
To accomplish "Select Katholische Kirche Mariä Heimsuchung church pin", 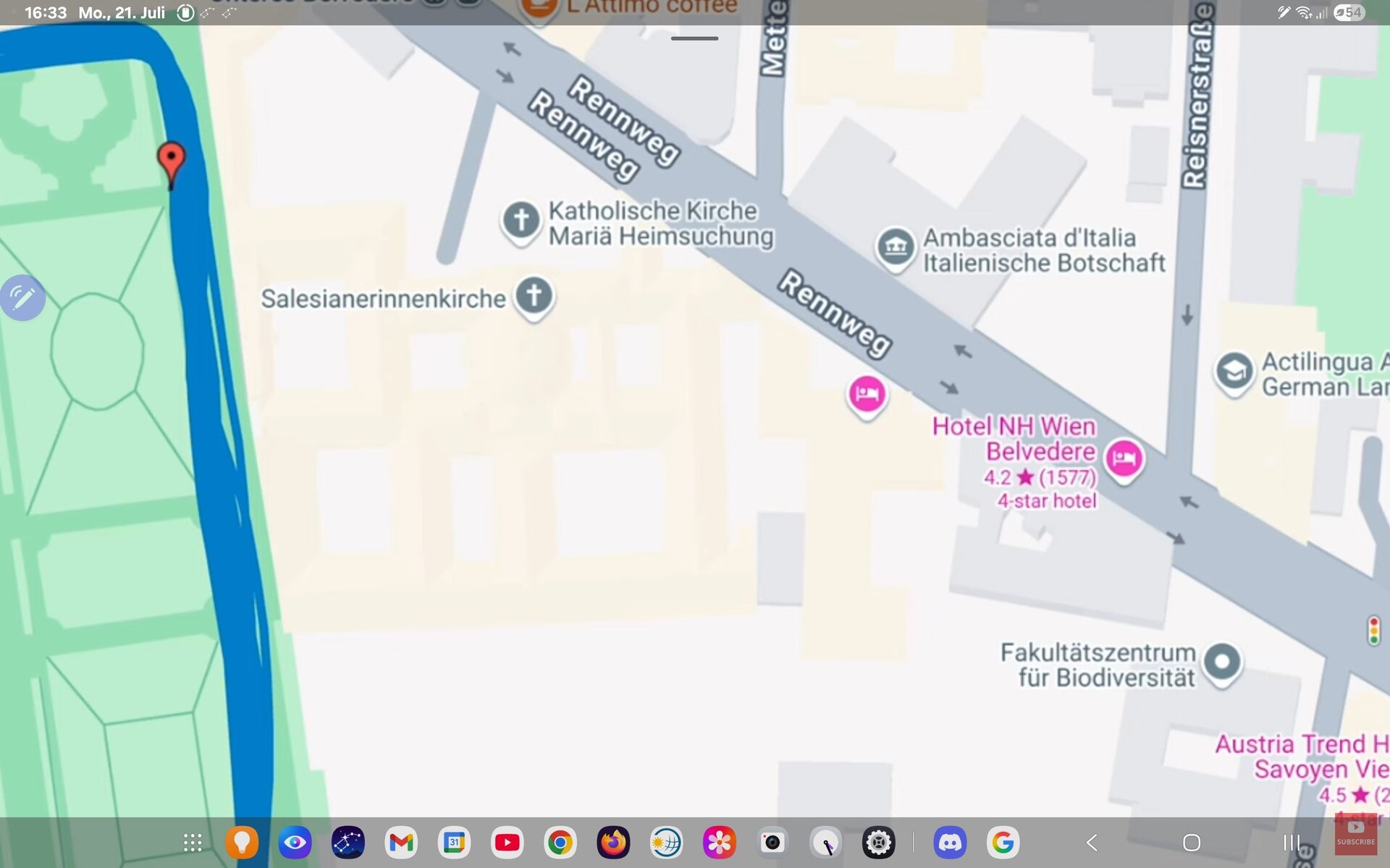I will coord(521,220).
